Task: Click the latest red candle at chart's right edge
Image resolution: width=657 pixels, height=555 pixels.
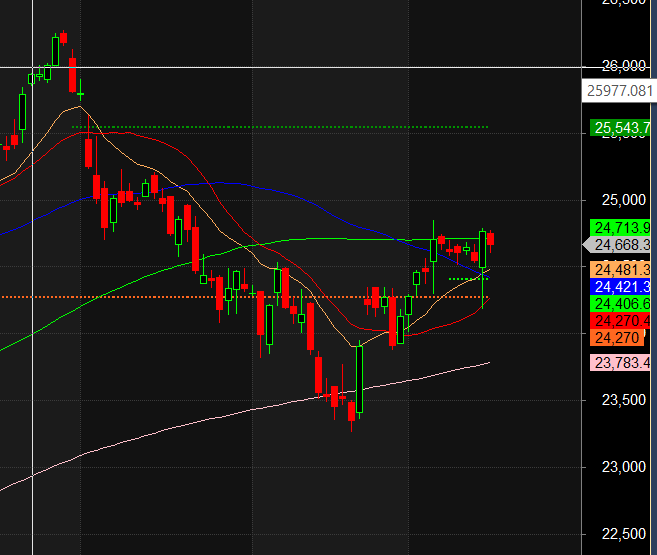Action: coord(490,239)
